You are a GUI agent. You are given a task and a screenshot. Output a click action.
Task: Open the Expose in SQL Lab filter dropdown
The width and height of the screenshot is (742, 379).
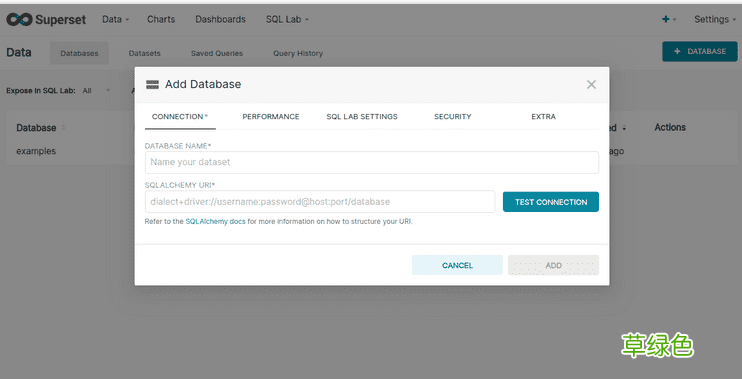coord(97,90)
